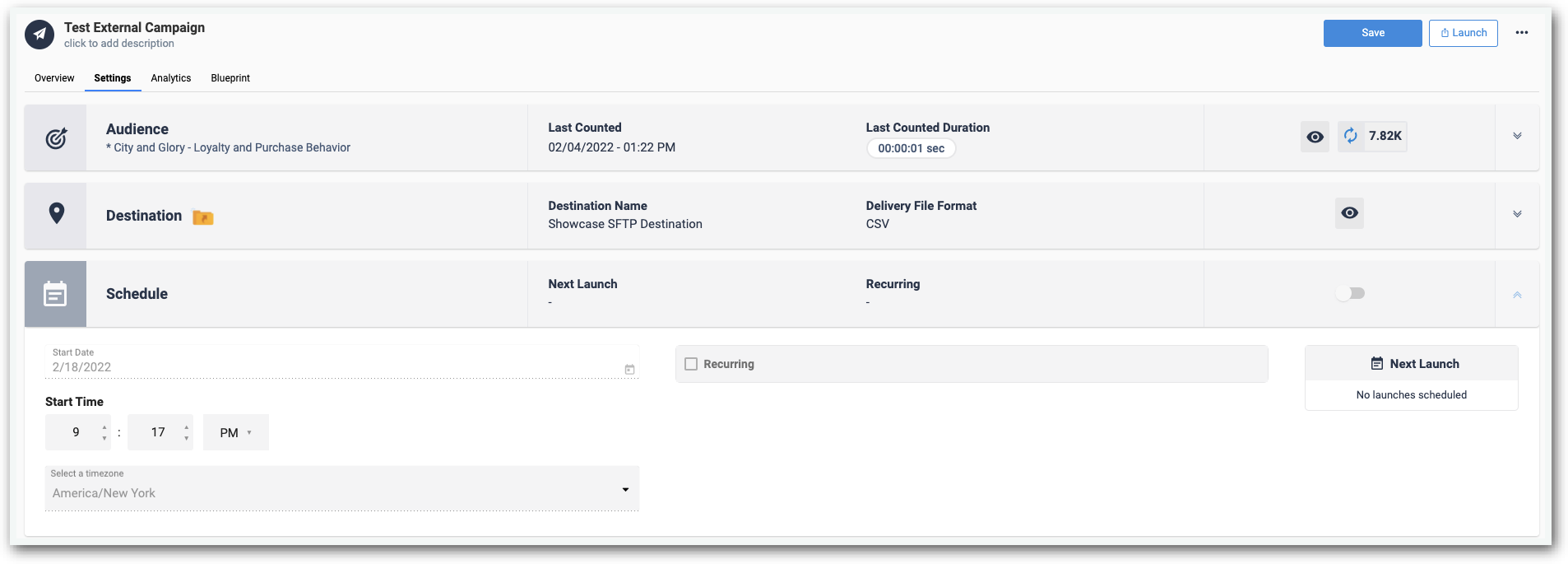Open the America/New York timezone dropdown
Image resolution: width=1568 pixels, height=564 pixels.
tap(341, 488)
